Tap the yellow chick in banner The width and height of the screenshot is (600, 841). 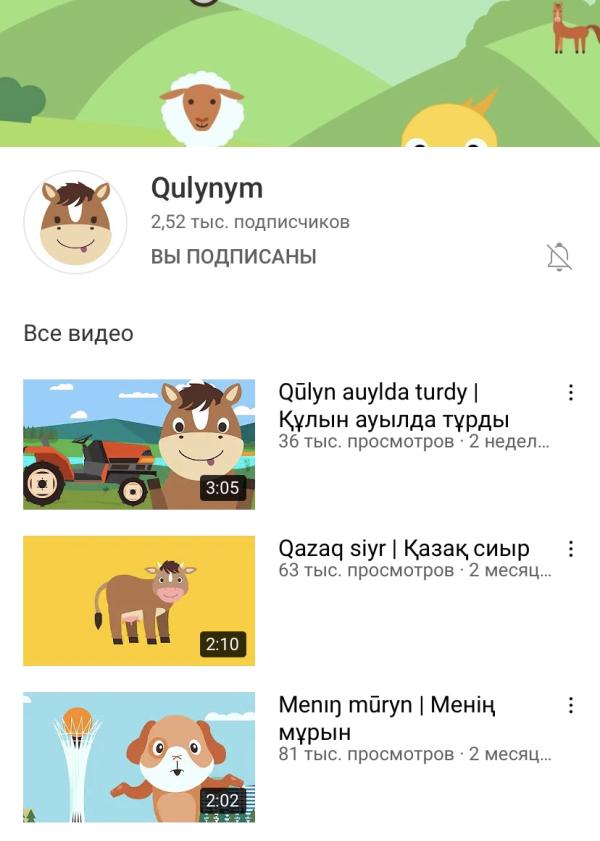[x=450, y=121]
